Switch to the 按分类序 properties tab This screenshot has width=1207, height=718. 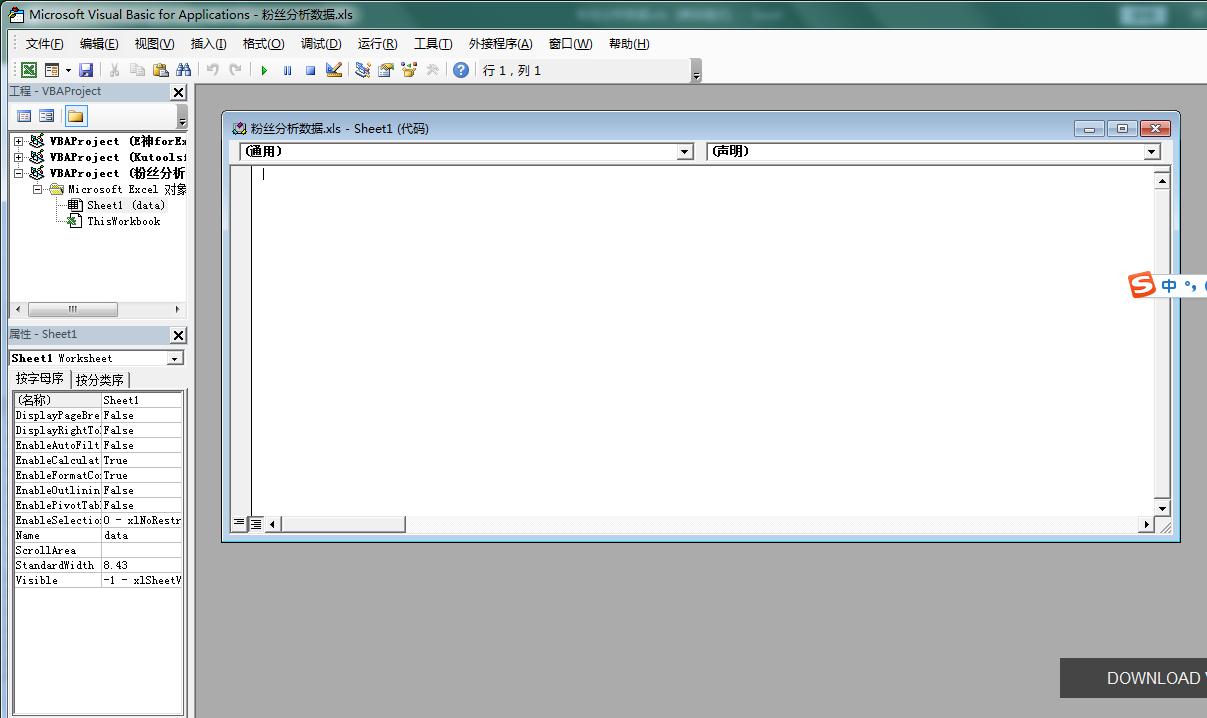[x=100, y=380]
